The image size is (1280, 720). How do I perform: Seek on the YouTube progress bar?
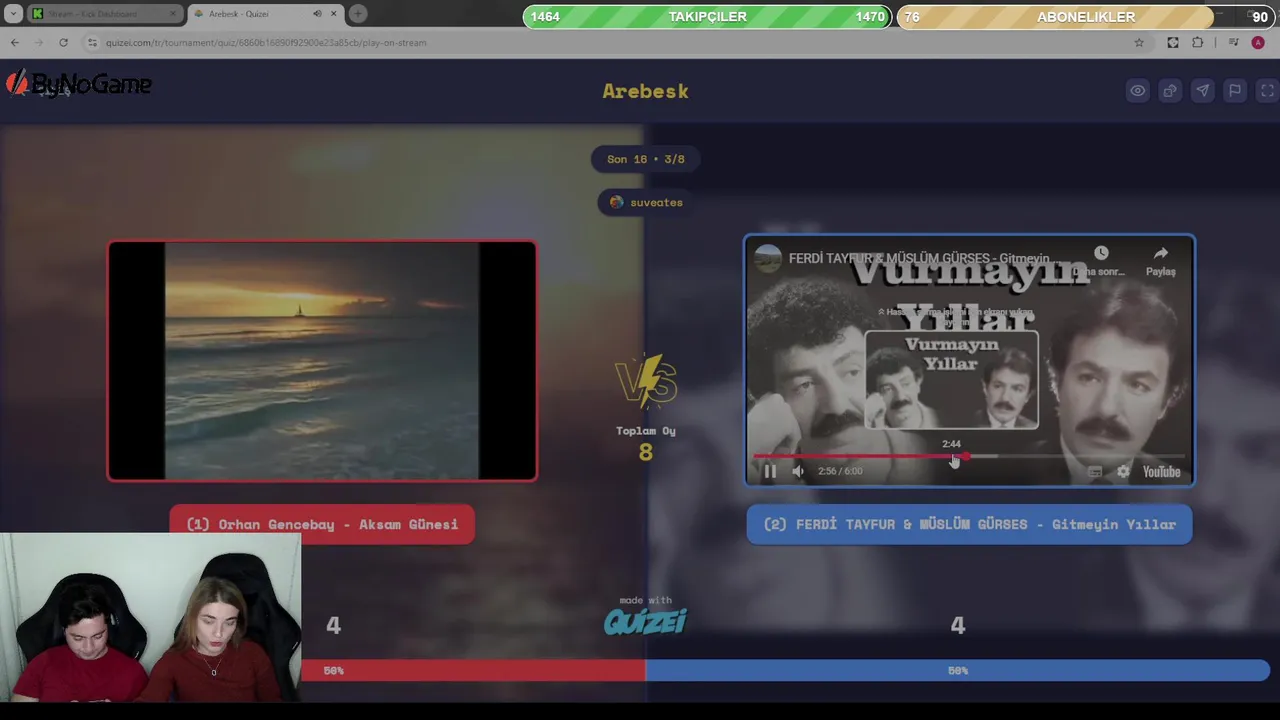tap(969, 456)
